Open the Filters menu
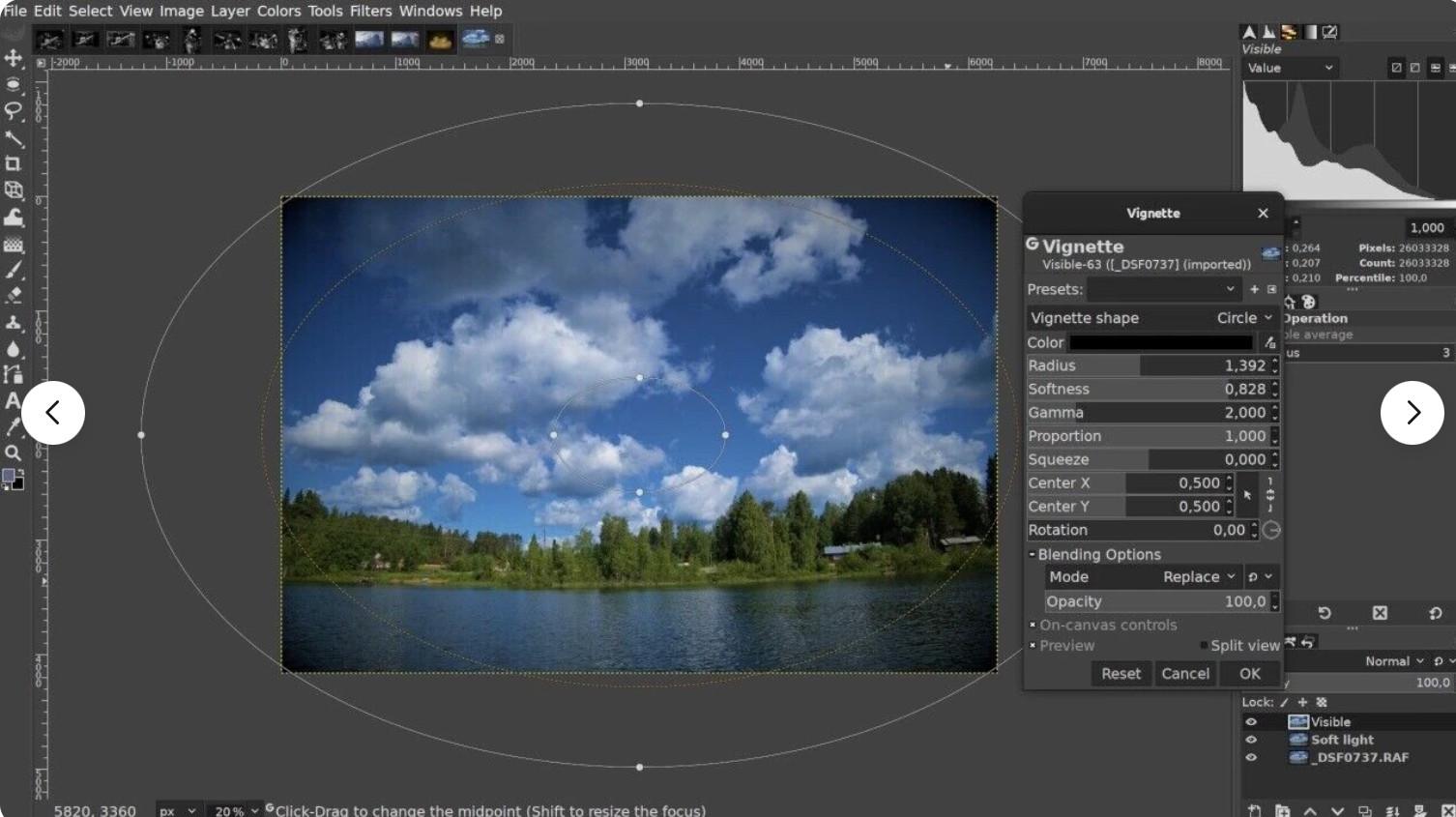 click(x=370, y=11)
